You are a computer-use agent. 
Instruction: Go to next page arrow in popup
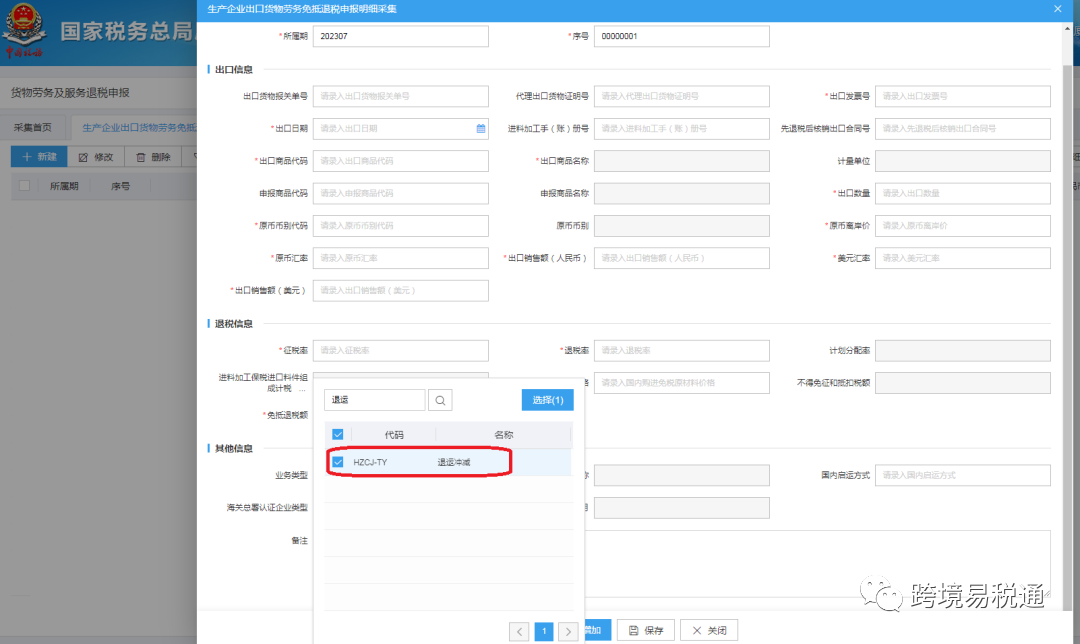coord(568,631)
